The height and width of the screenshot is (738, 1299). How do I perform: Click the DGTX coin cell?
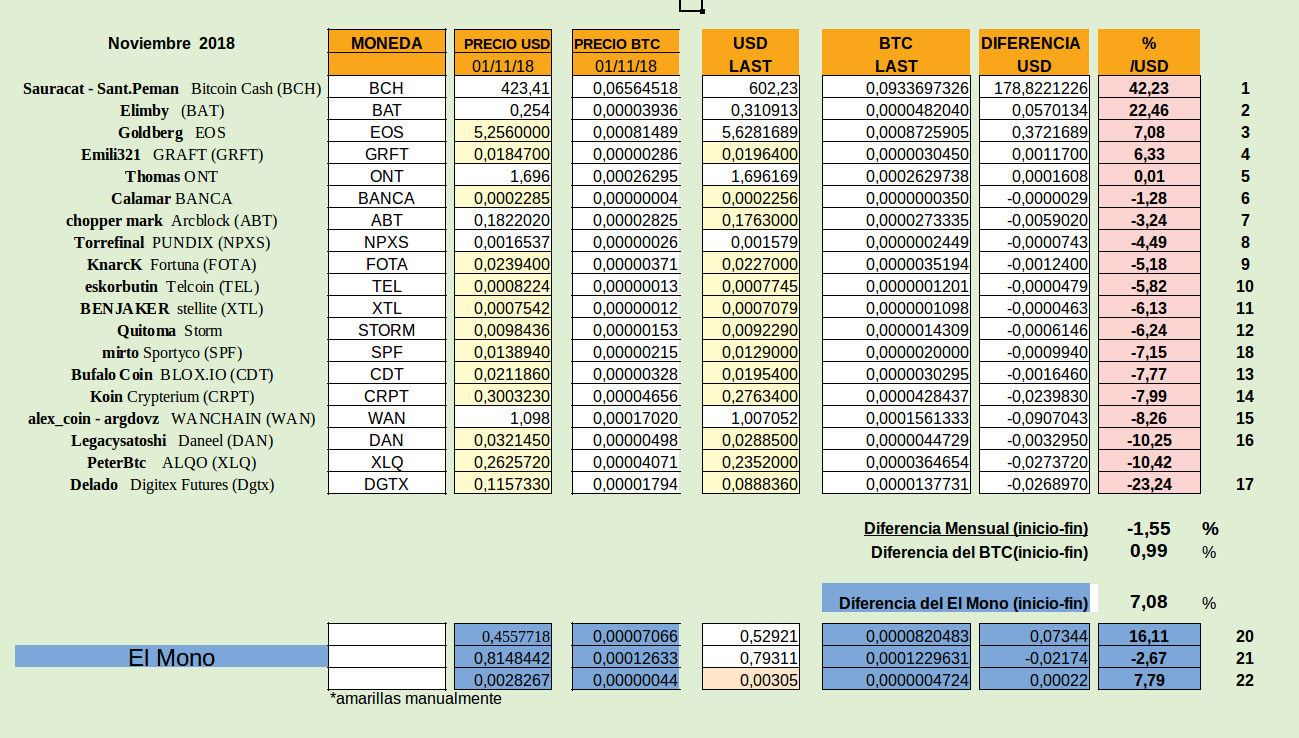tap(387, 484)
